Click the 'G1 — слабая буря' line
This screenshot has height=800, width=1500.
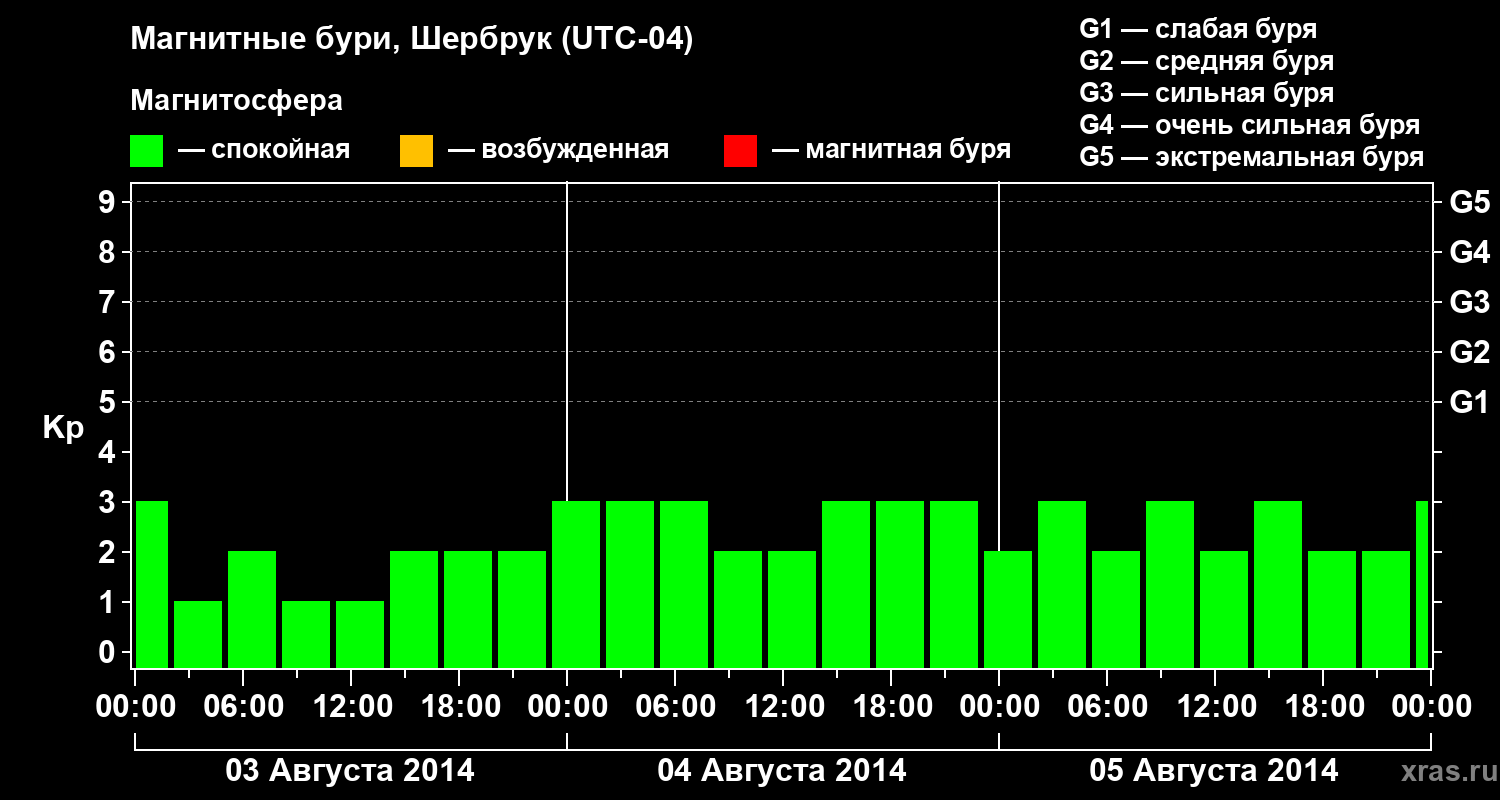click(x=1198, y=29)
